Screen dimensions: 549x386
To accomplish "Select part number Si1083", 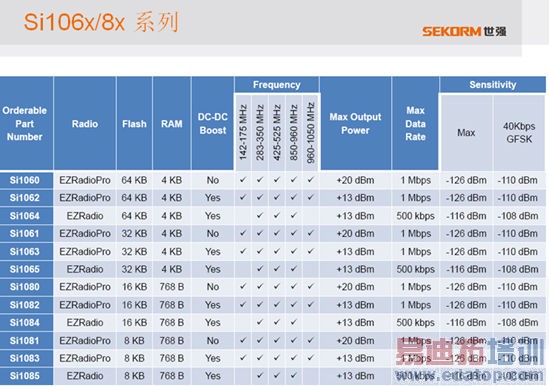I will tap(25, 358).
